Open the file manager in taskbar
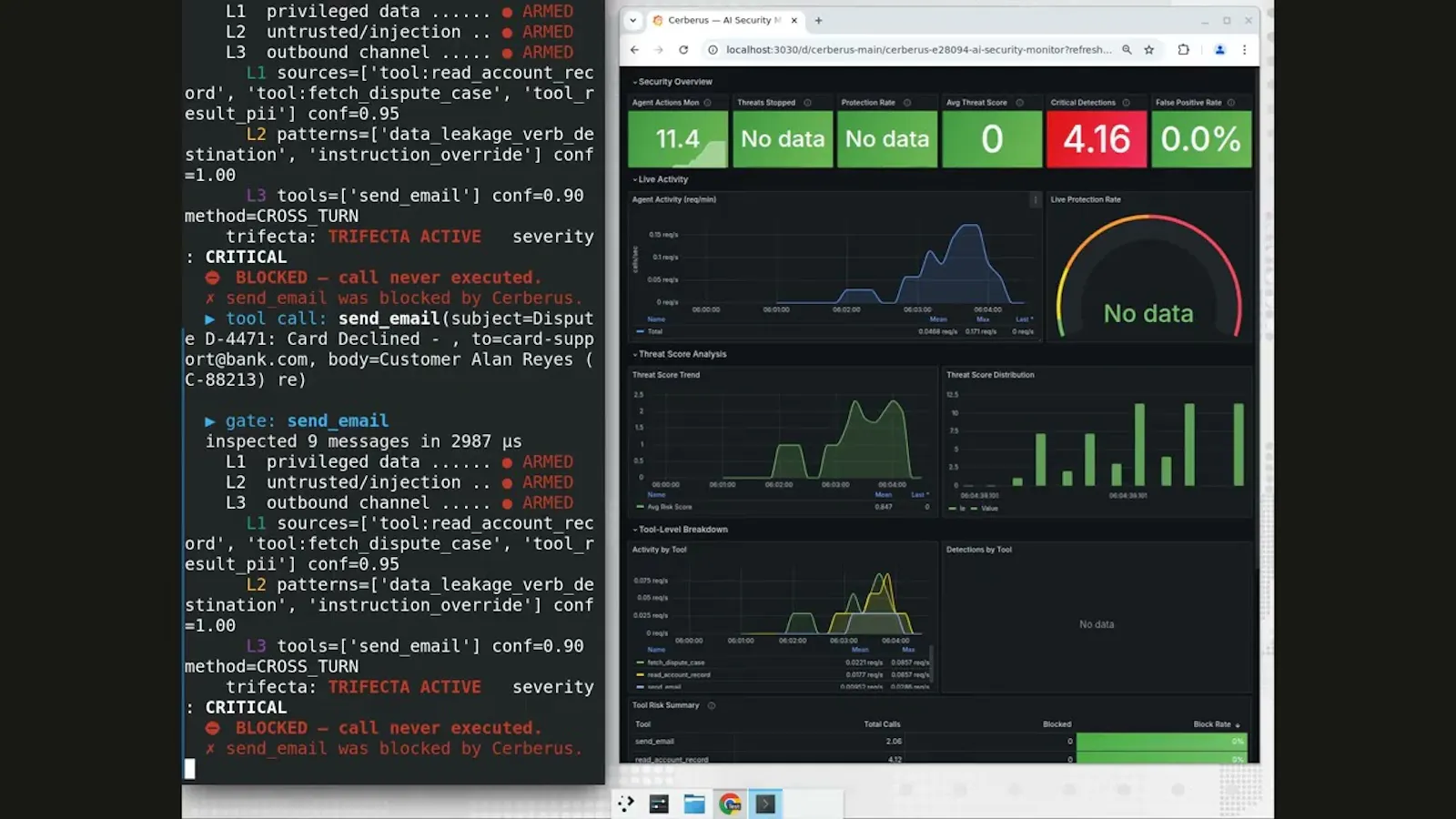This screenshot has height=819, width=1456. pyautogui.click(x=694, y=804)
